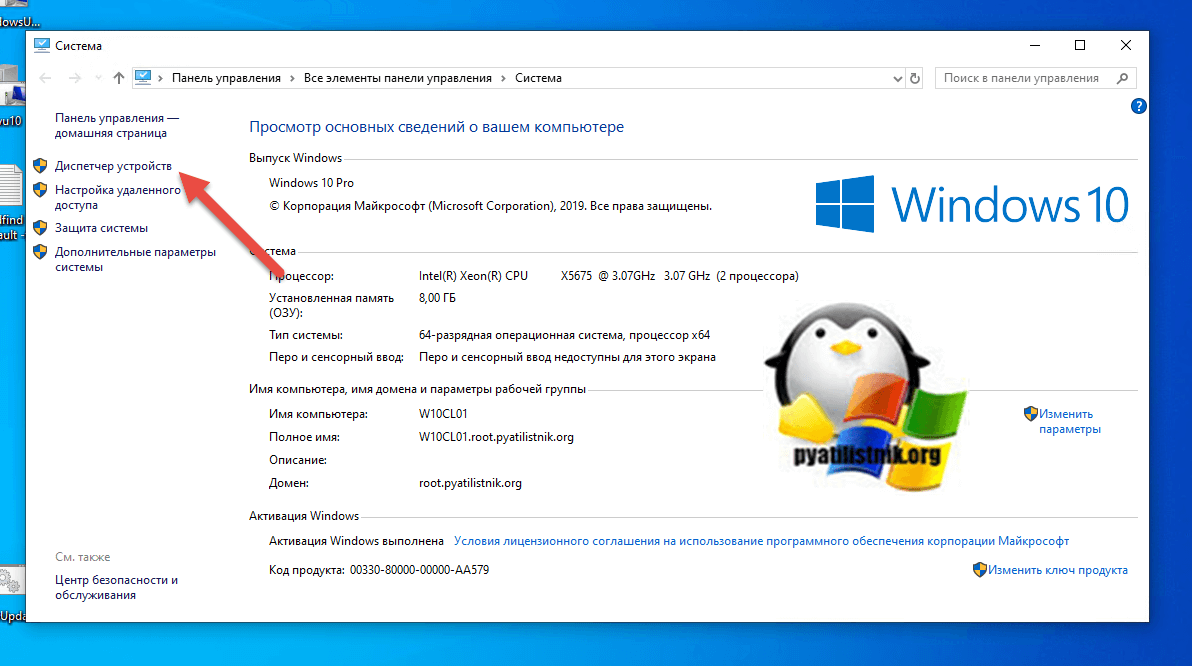Expand the address bar history dropdown
The width and height of the screenshot is (1192, 666).
click(896, 78)
